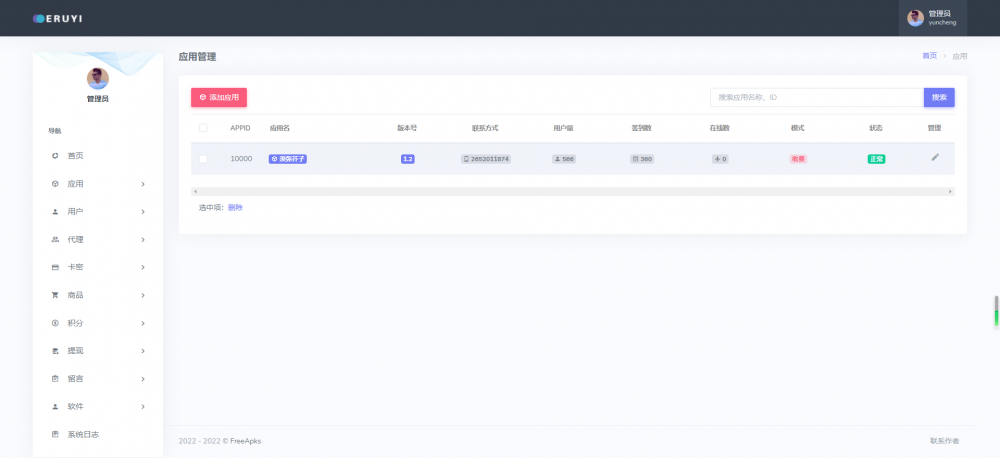Image resolution: width=1000 pixels, height=458 pixels.
Task: Click the red 添加应用 button
Action: click(219, 98)
